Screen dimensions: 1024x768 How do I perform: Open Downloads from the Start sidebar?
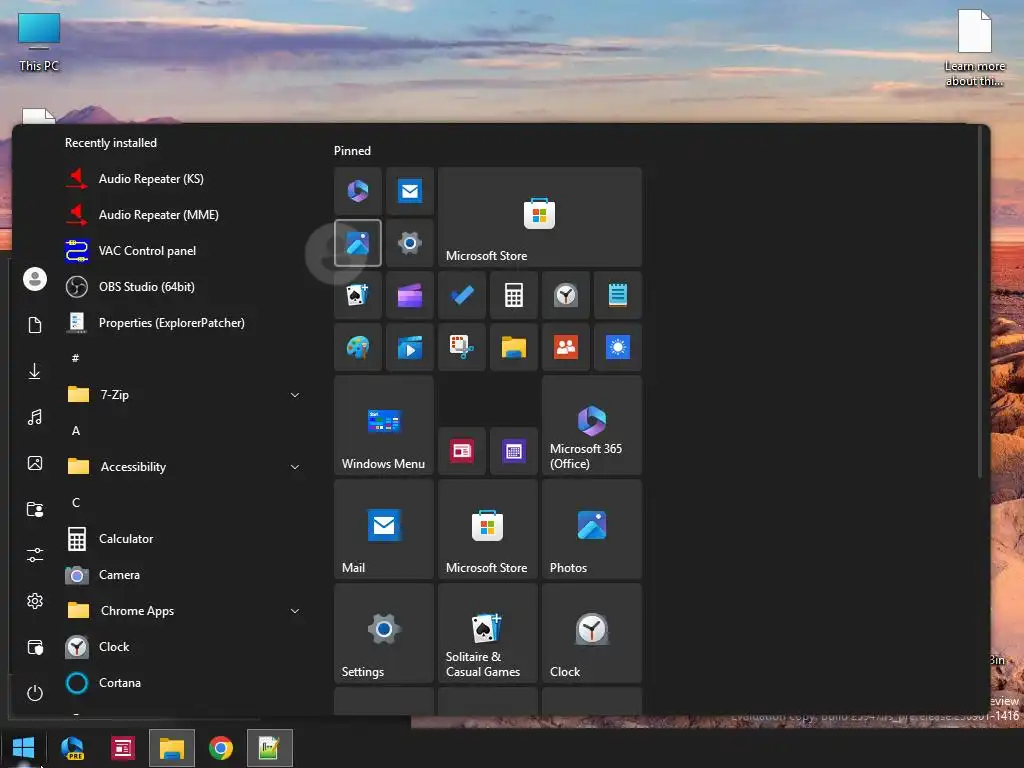[35, 371]
